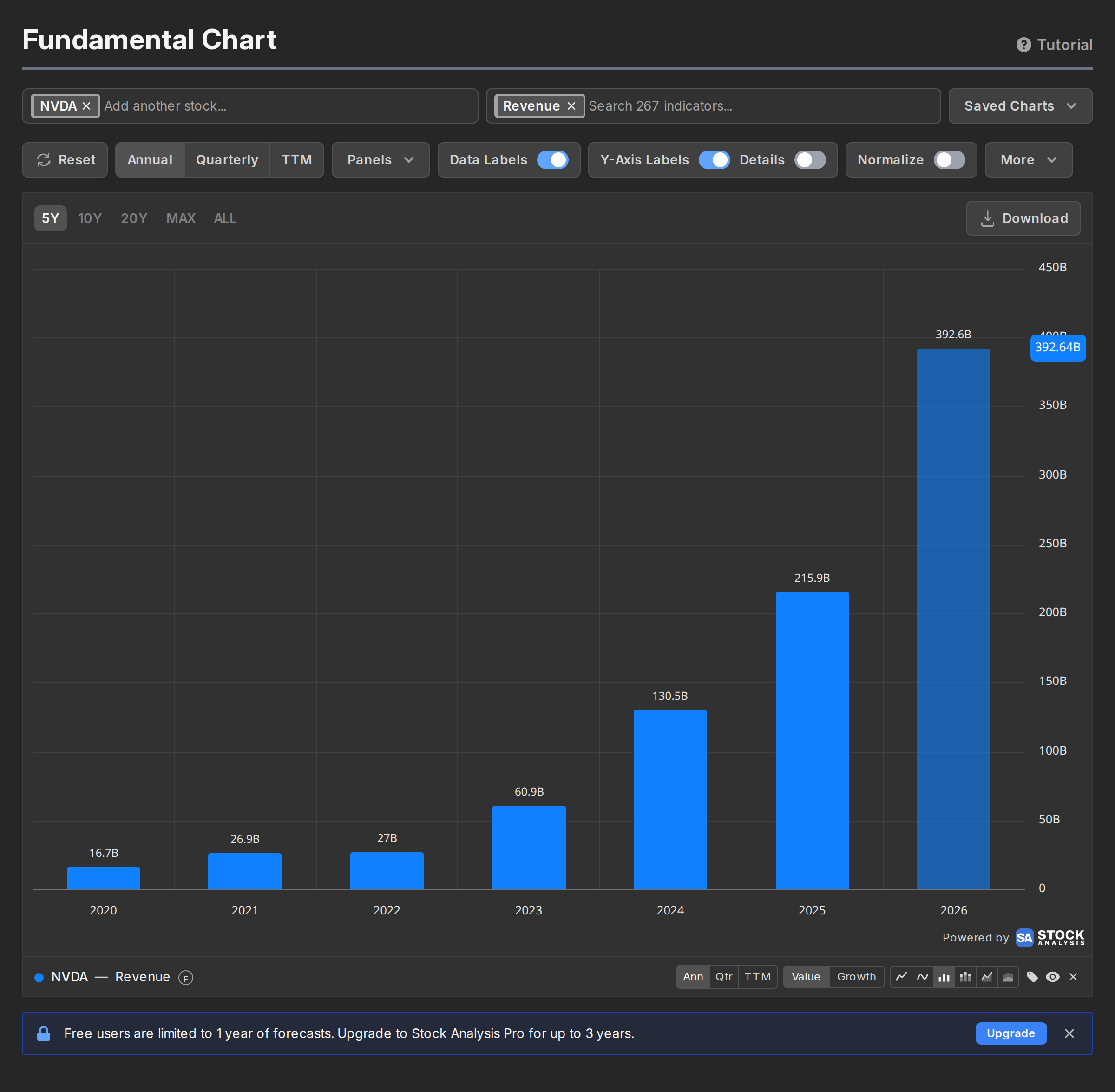Screen dimensions: 1115x1092
Task: Select TTM in series period selector
Action: [757, 977]
